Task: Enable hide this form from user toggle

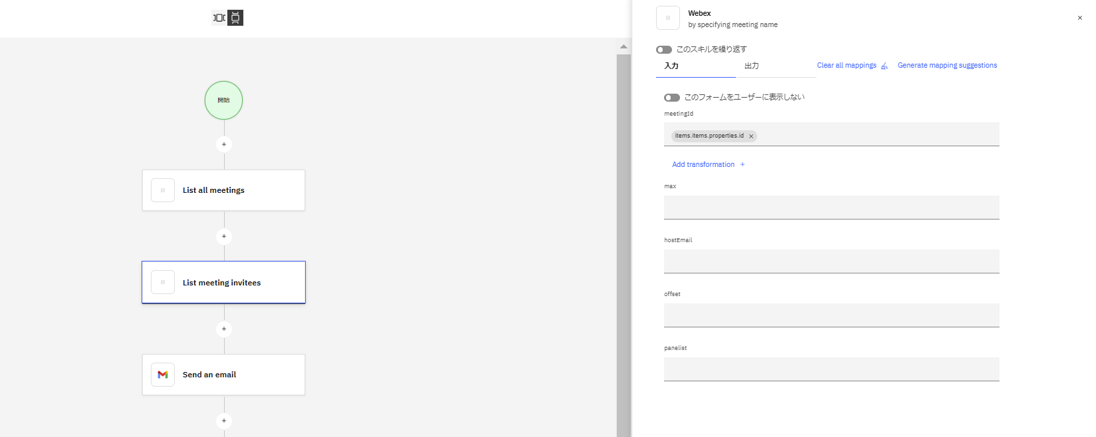Action: tap(672, 98)
